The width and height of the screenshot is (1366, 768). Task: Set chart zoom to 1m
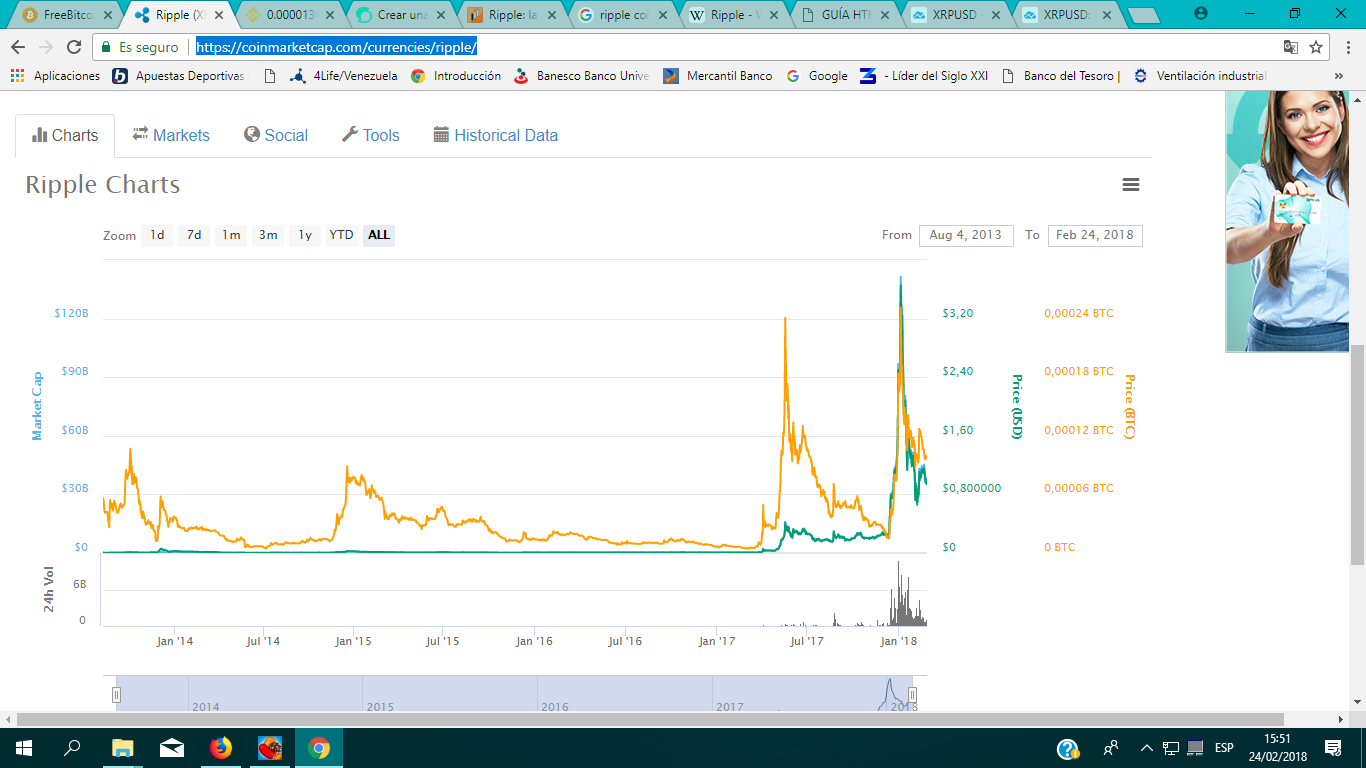tap(231, 235)
